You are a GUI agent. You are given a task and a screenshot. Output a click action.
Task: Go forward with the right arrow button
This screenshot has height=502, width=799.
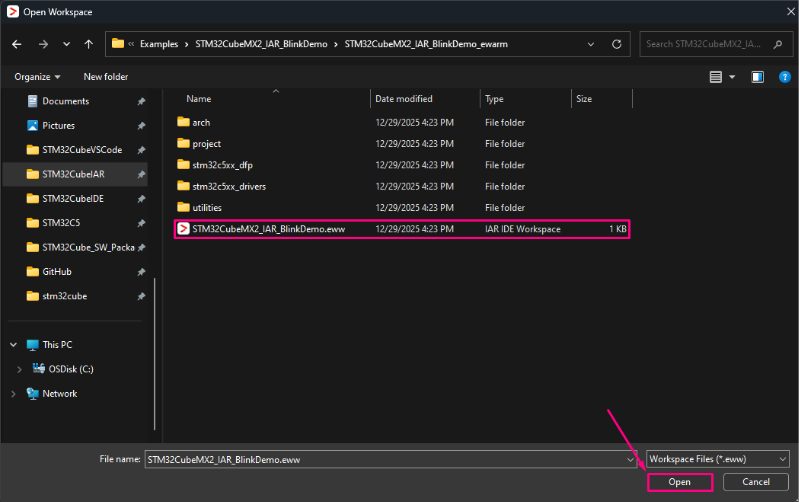43,44
